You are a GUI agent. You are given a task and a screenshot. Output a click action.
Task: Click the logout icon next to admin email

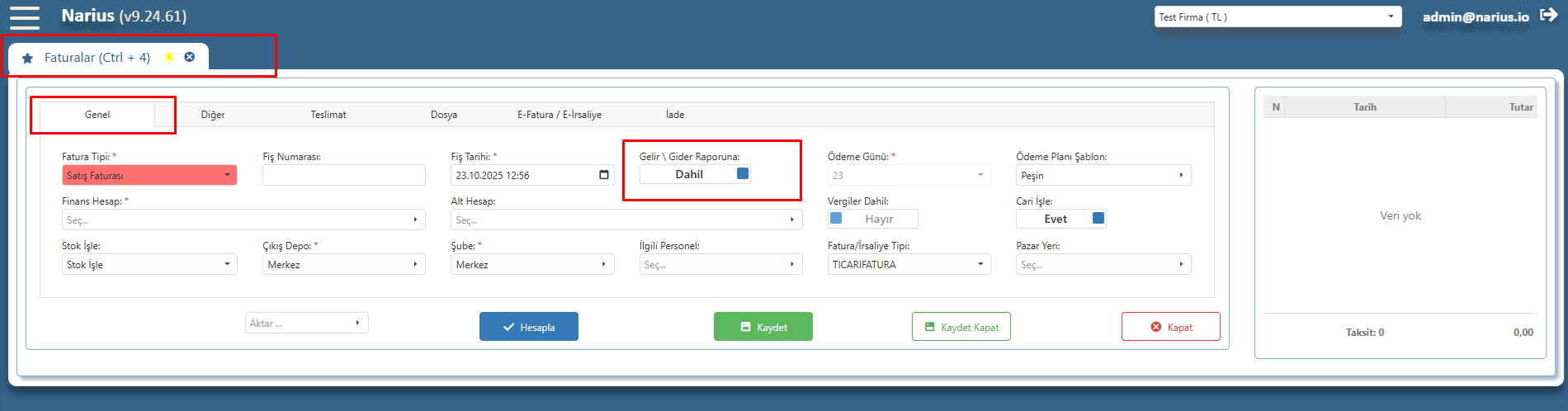[x=1549, y=15]
